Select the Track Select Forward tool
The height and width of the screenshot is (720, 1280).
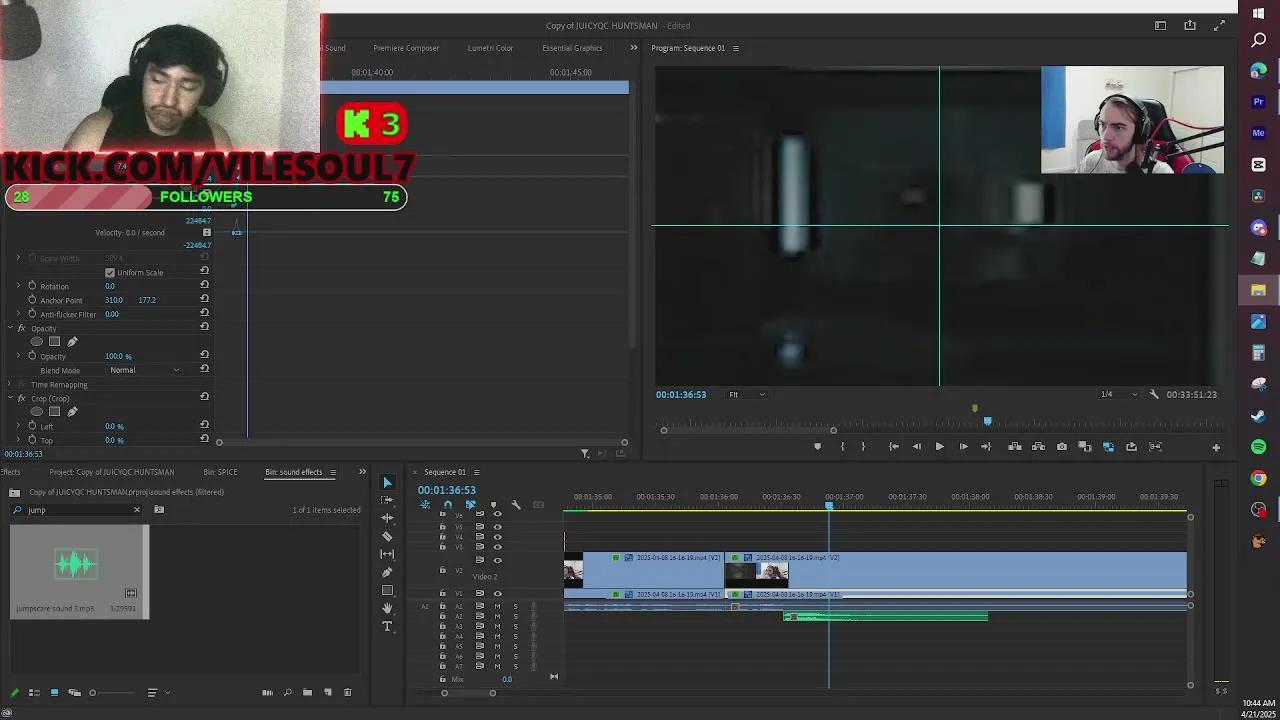pos(387,500)
